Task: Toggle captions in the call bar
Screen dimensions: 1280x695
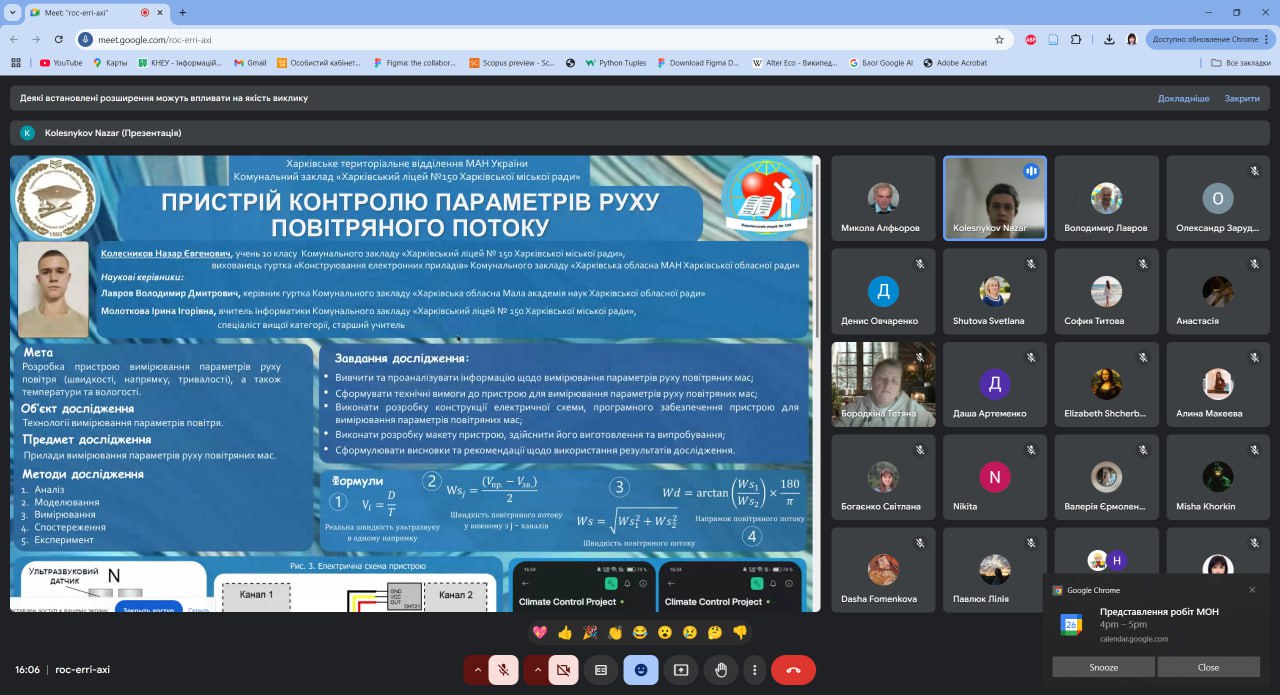Action: tap(601, 670)
